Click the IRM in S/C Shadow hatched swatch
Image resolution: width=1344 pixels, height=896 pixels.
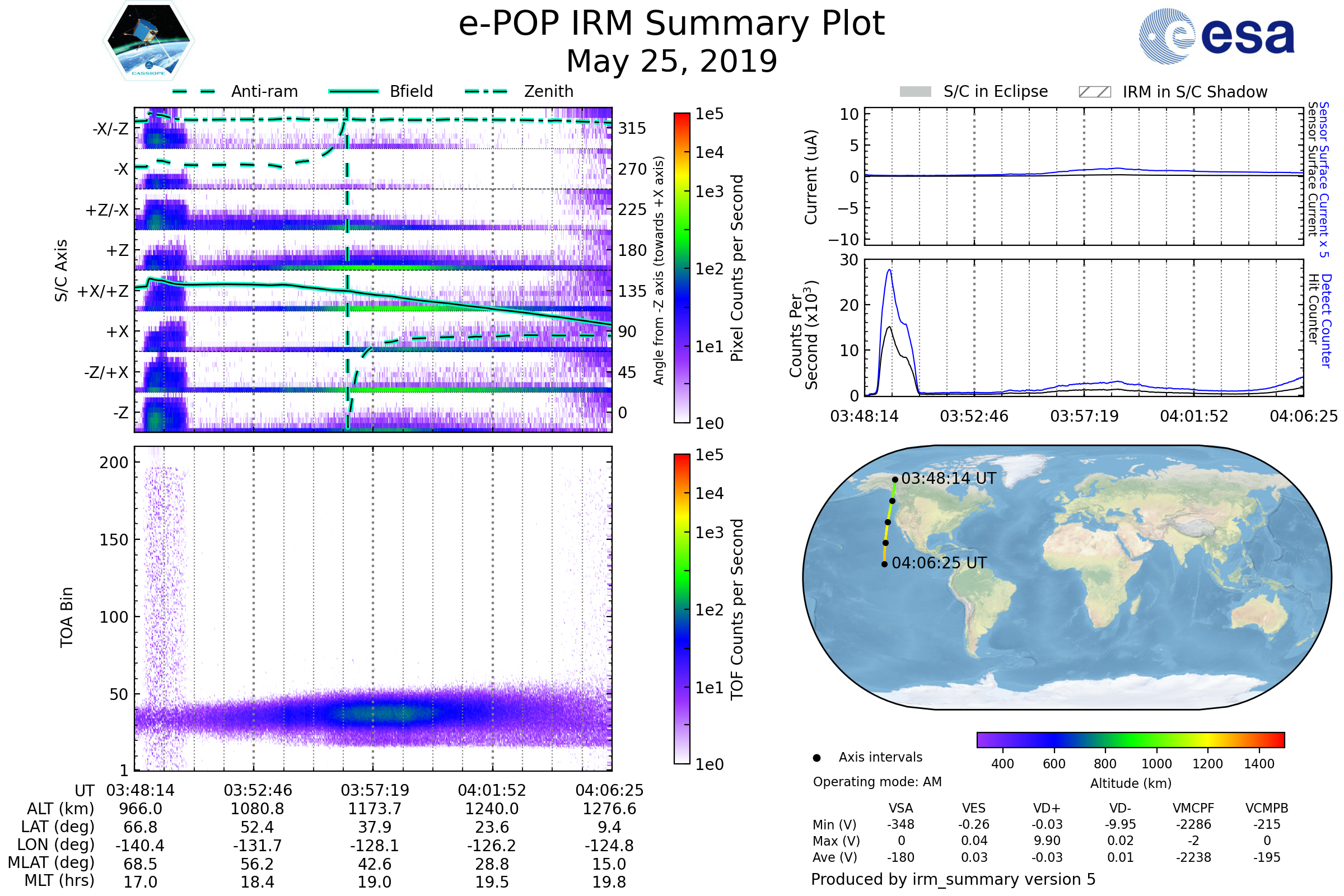click(1094, 92)
